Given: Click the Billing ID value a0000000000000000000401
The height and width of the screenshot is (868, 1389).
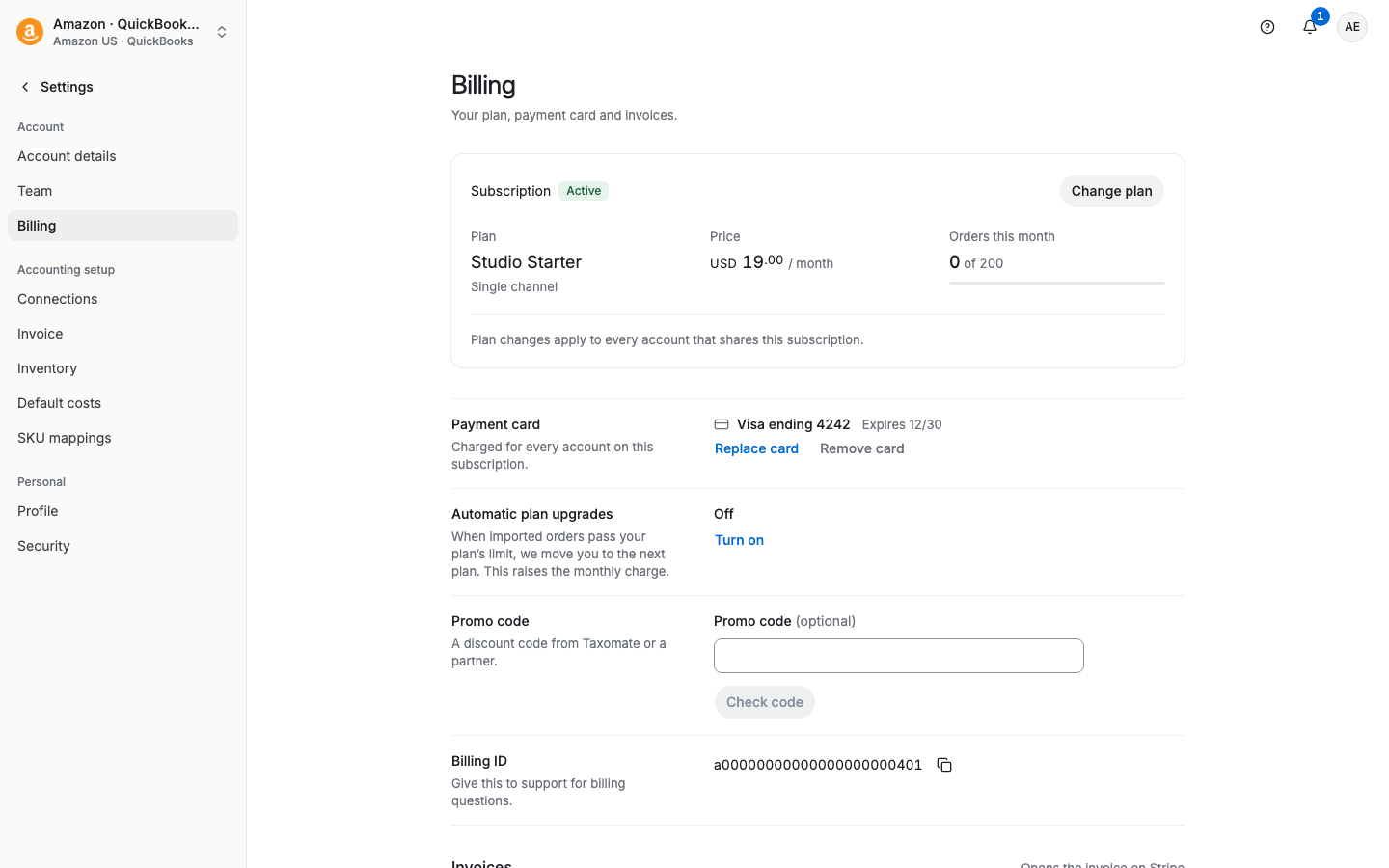Looking at the screenshot, I should (x=818, y=765).
